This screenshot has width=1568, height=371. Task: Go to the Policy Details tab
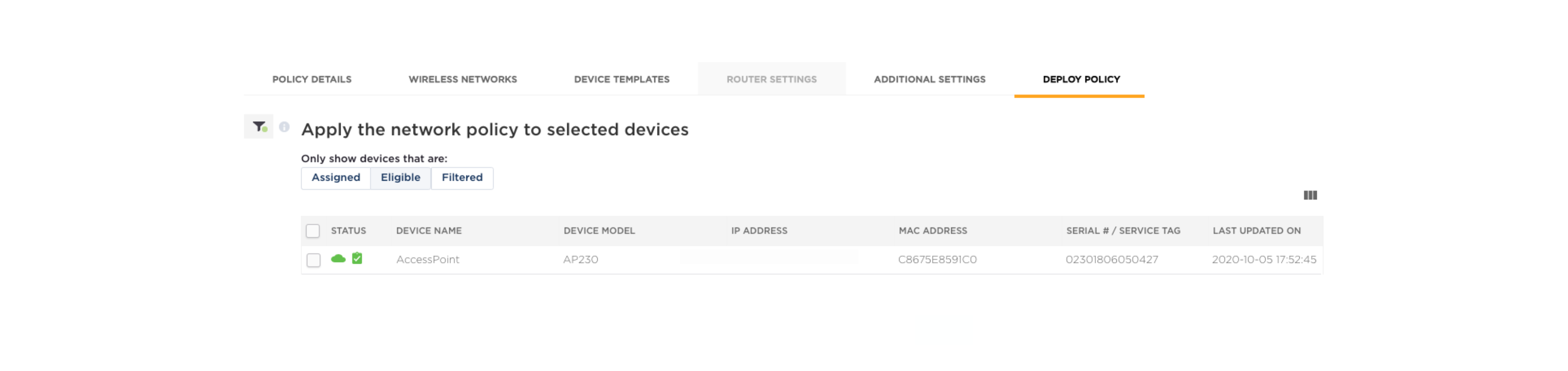click(312, 79)
